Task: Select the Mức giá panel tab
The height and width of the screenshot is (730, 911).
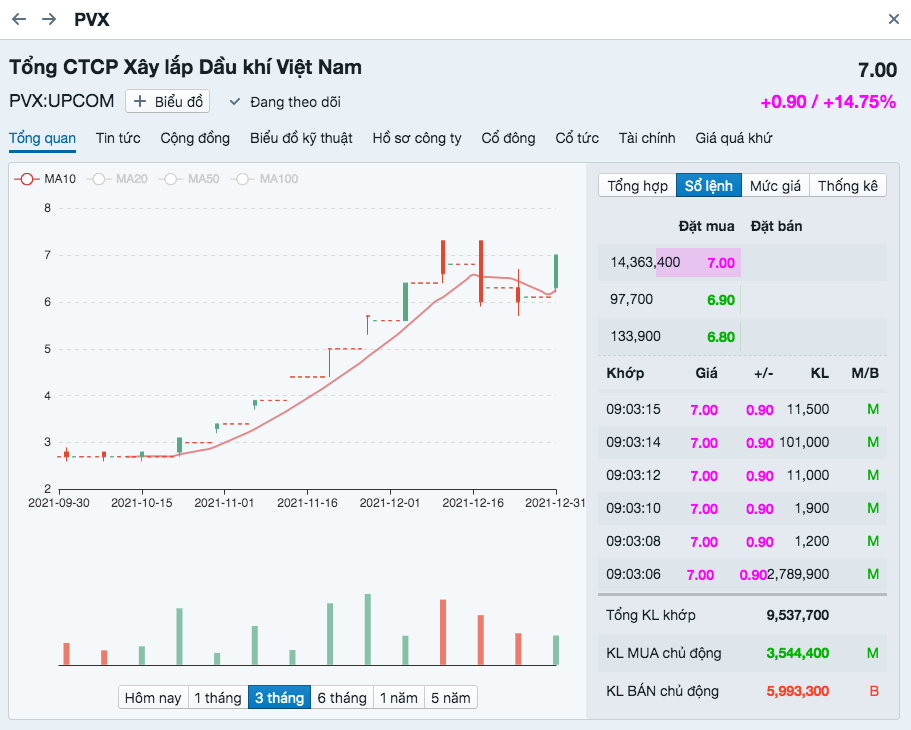Action: (x=775, y=186)
